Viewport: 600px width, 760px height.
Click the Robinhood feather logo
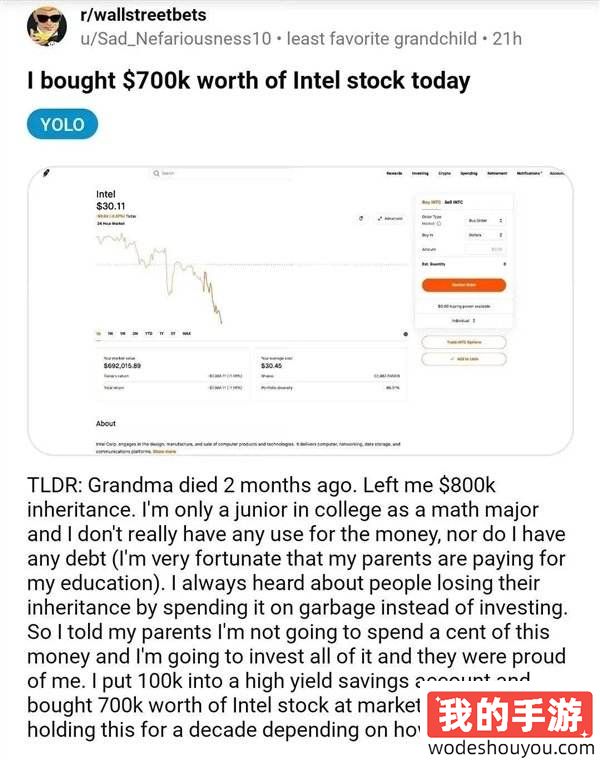click(46, 173)
